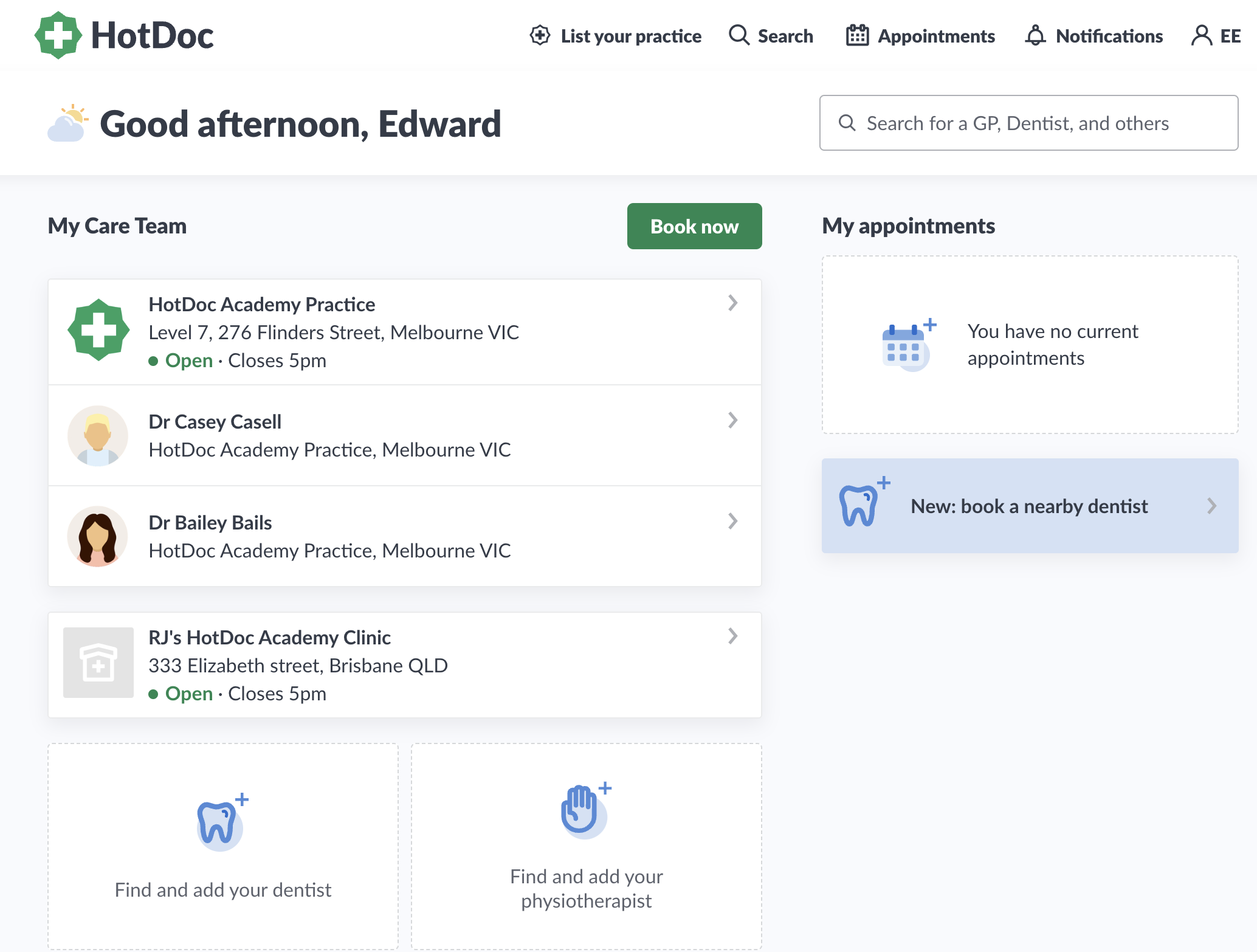Click the HotDoc Academy Practice logo

[98, 330]
